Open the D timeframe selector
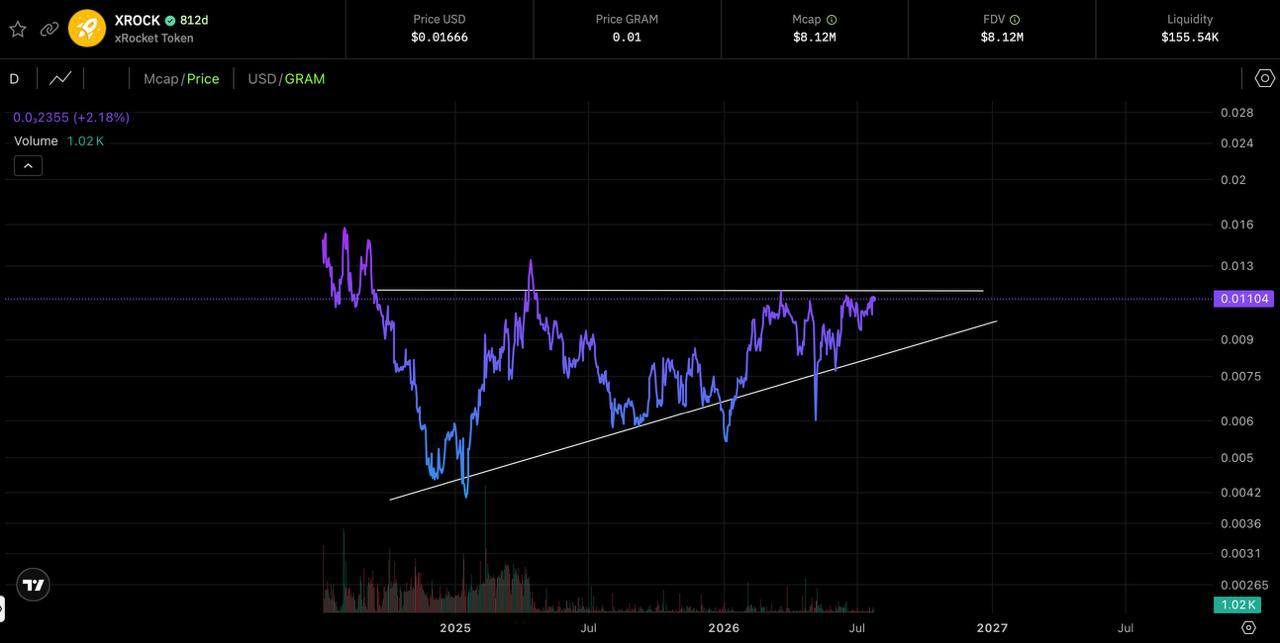 [x=14, y=78]
